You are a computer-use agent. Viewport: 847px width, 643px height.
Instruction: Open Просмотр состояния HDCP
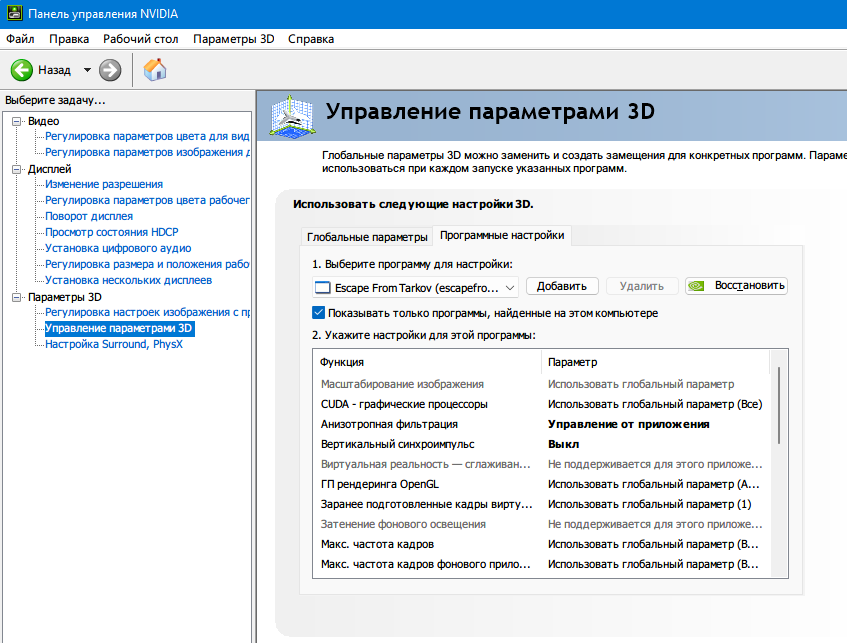111,232
